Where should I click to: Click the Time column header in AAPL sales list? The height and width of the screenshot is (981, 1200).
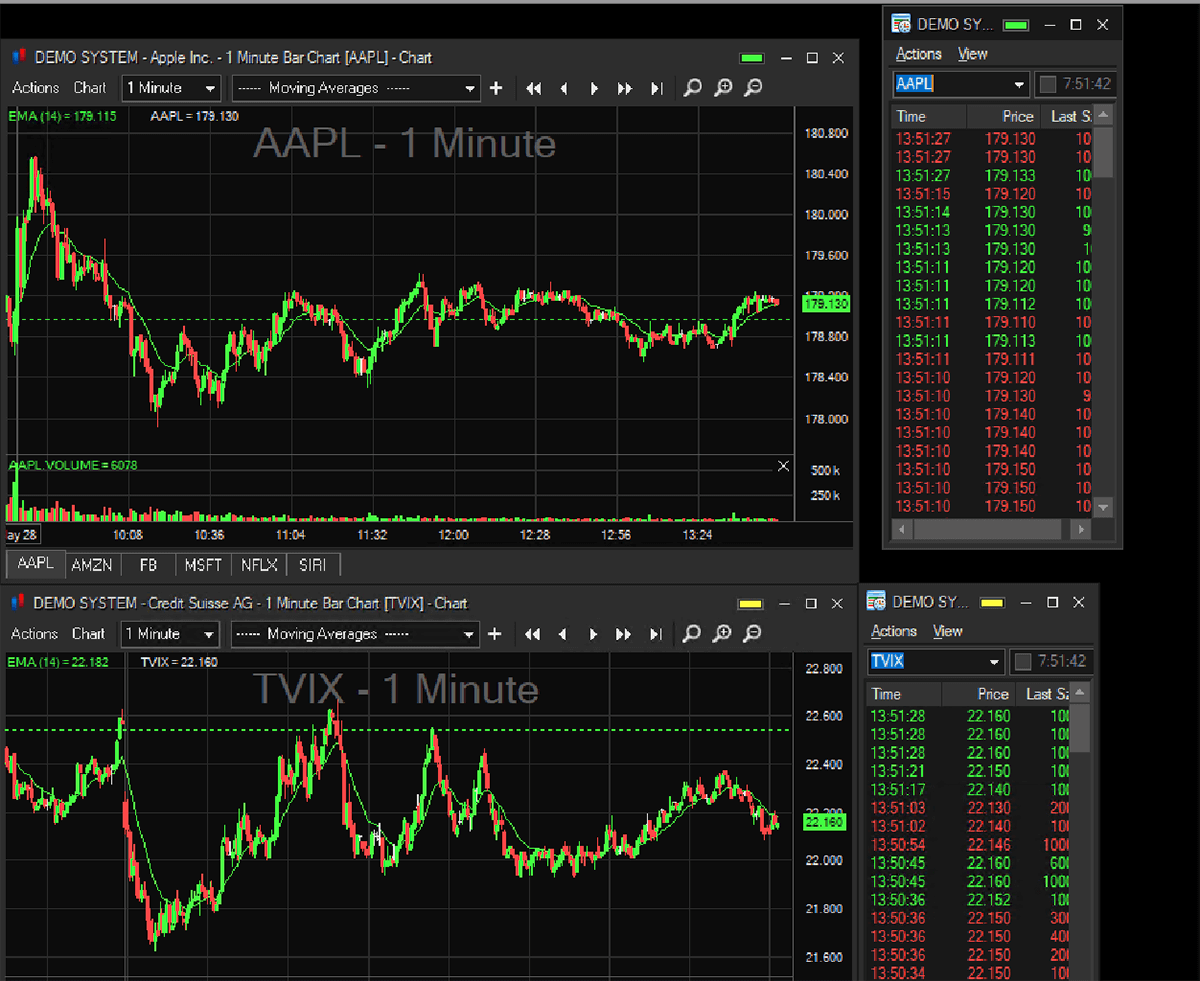coord(930,116)
